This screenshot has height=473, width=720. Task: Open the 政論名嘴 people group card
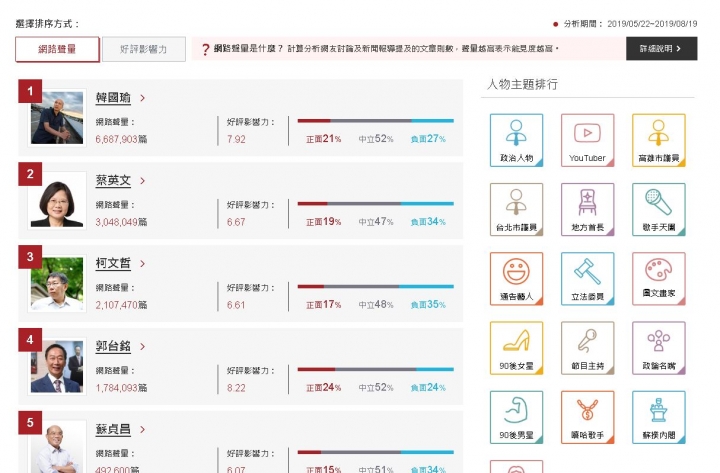point(658,348)
